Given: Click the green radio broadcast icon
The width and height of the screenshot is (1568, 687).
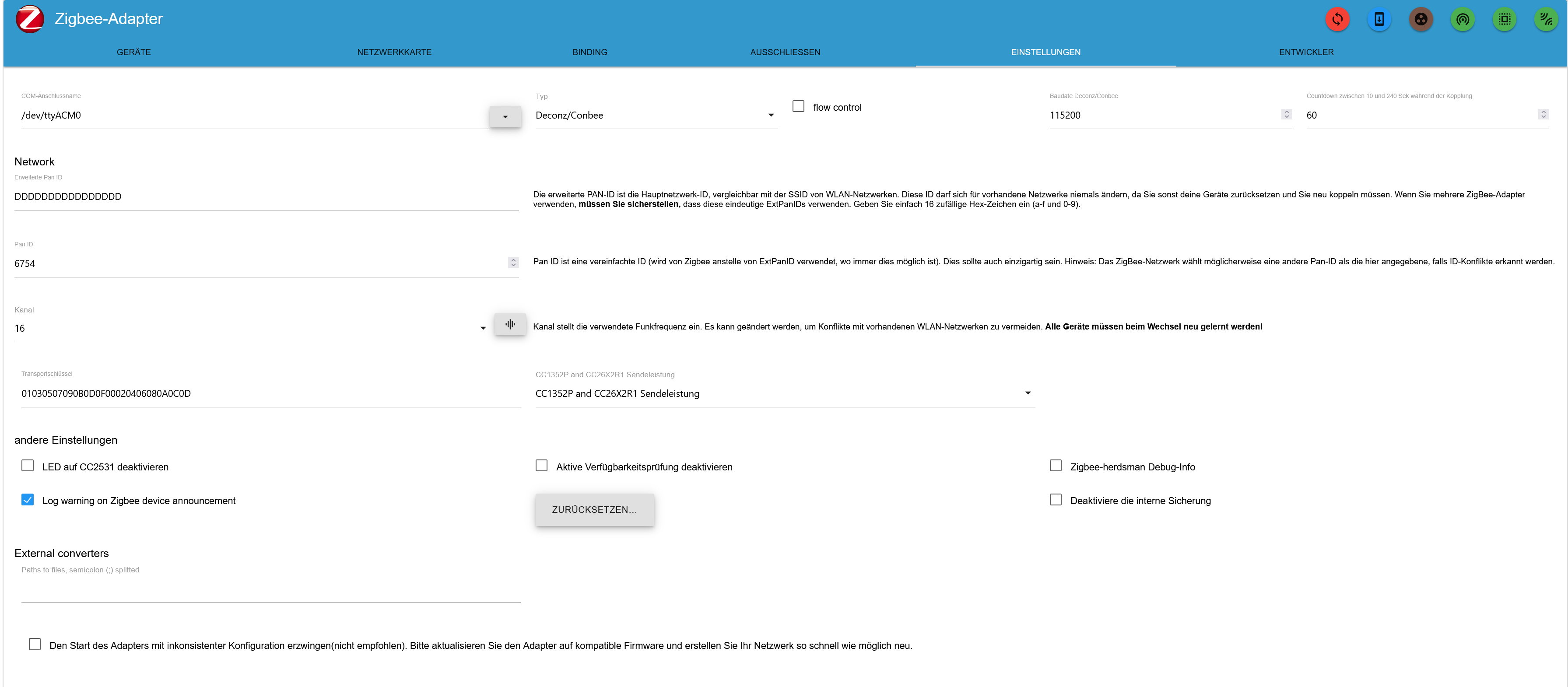Looking at the screenshot, I should pyautogui.click(x=1463, y=19).
